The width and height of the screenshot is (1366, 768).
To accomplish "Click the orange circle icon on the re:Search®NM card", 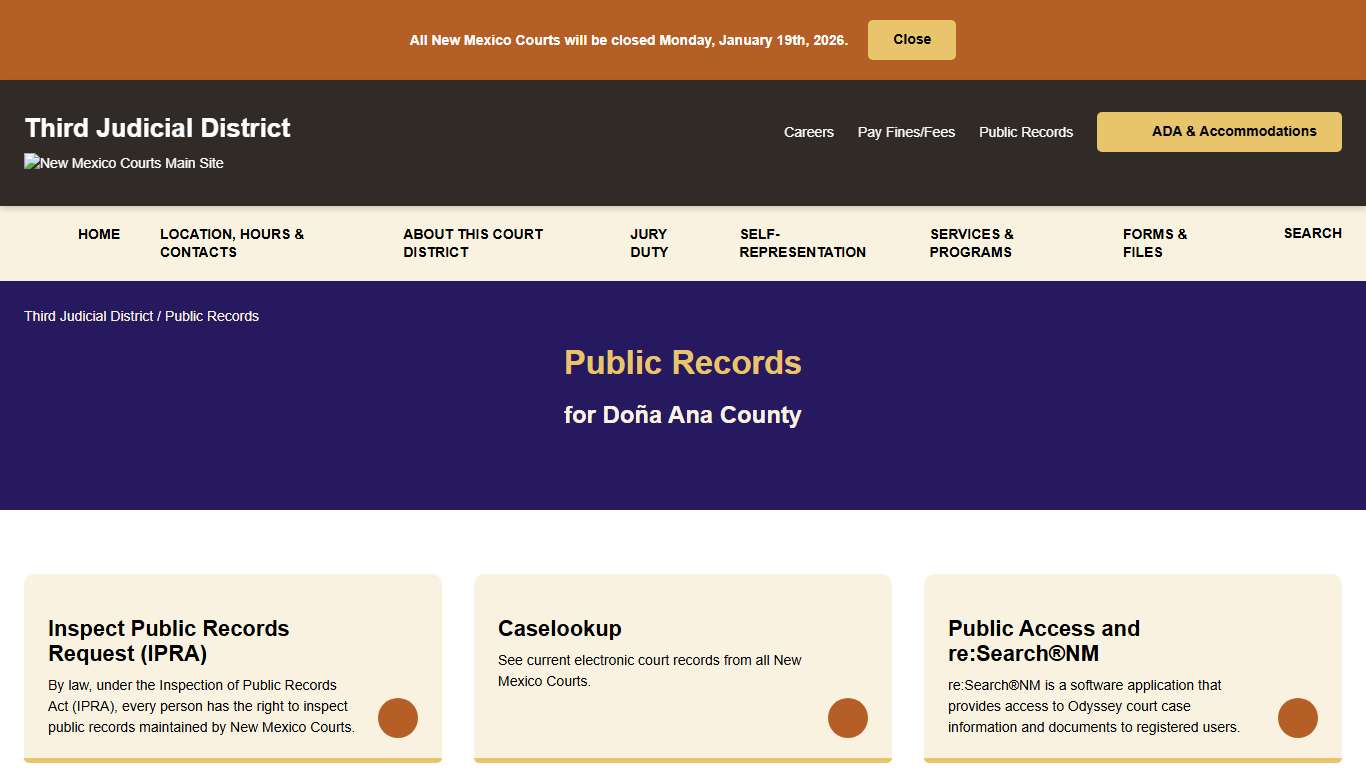I will point(1298,718).
